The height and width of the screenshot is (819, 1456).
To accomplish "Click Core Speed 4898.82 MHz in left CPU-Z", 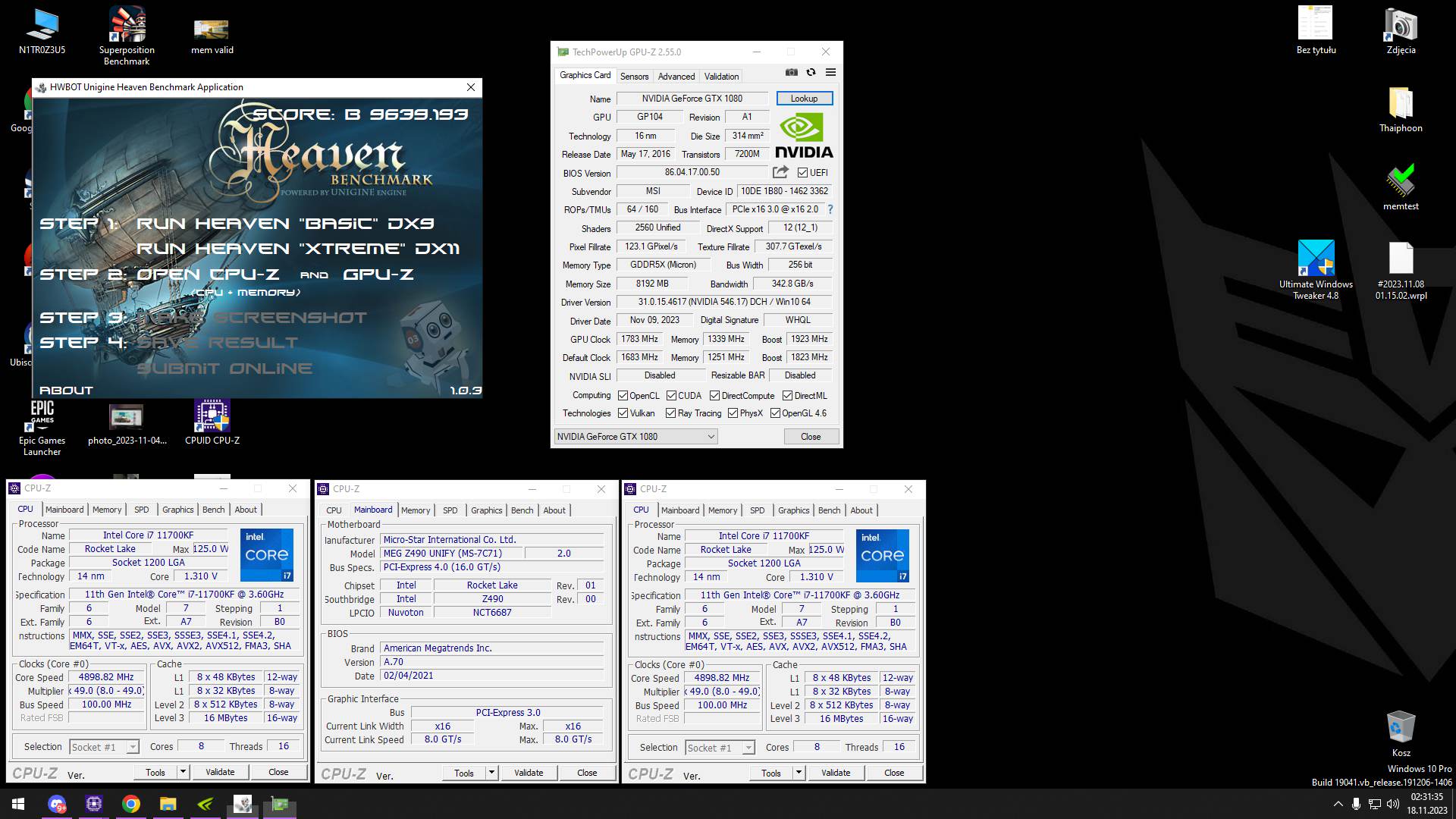I will (x=106, y=677).
